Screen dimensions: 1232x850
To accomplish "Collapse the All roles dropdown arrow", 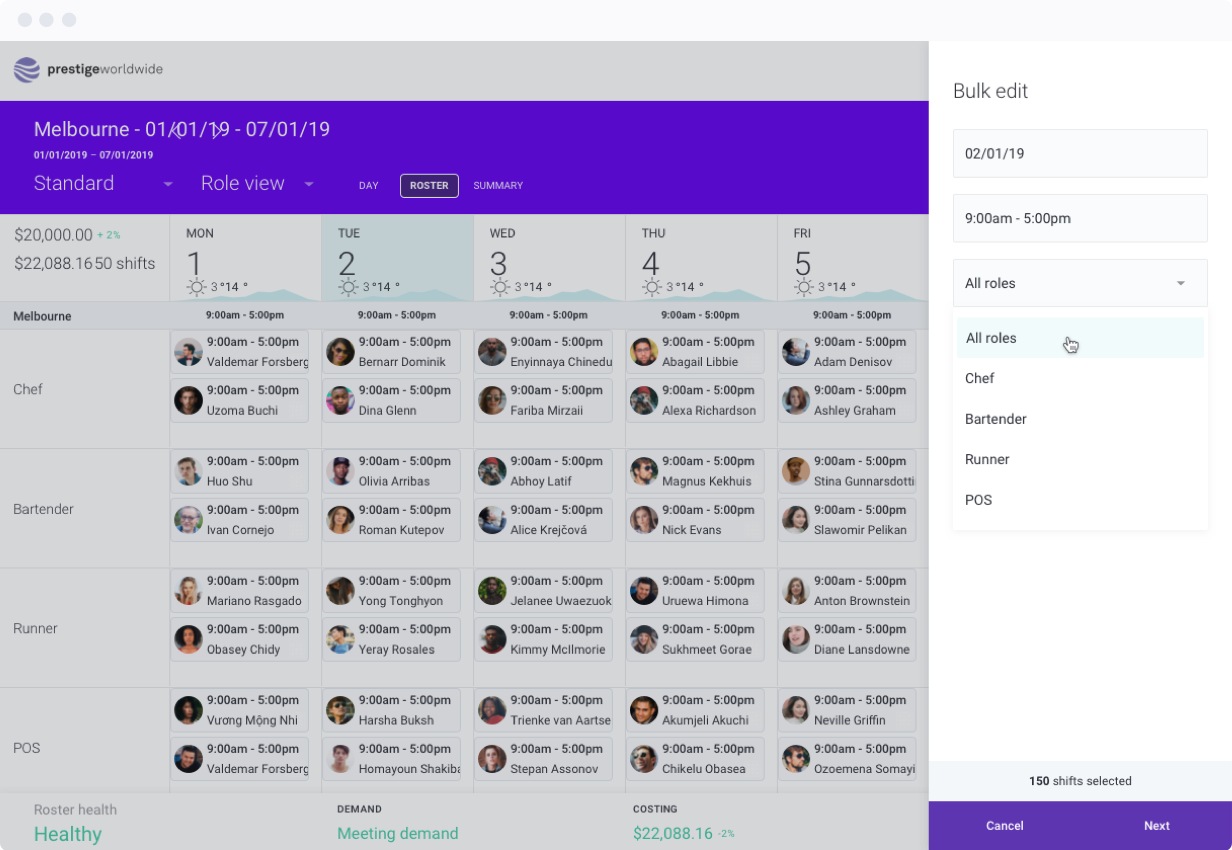I will (x=1181, y=284).
